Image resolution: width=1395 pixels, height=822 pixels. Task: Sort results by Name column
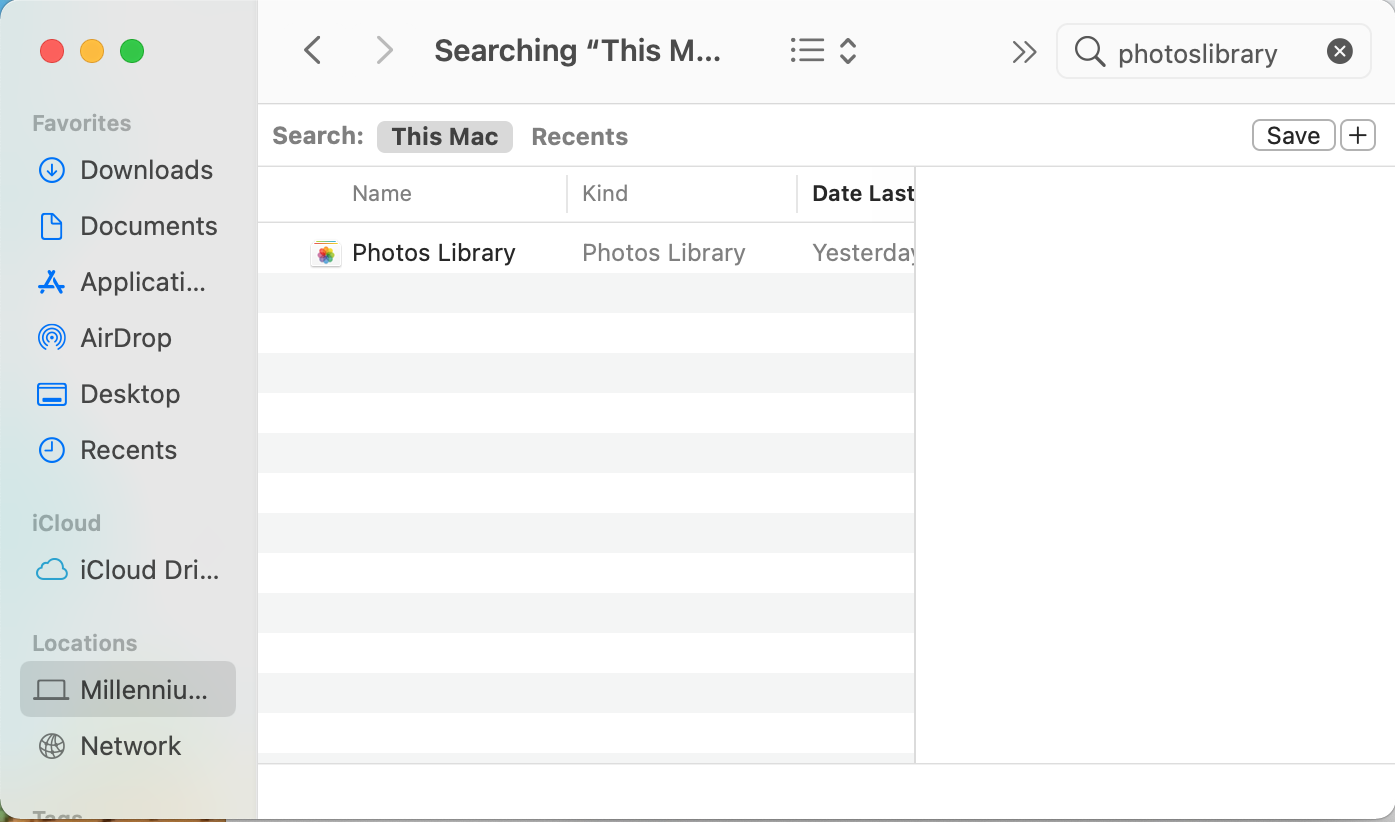(382, 194)
